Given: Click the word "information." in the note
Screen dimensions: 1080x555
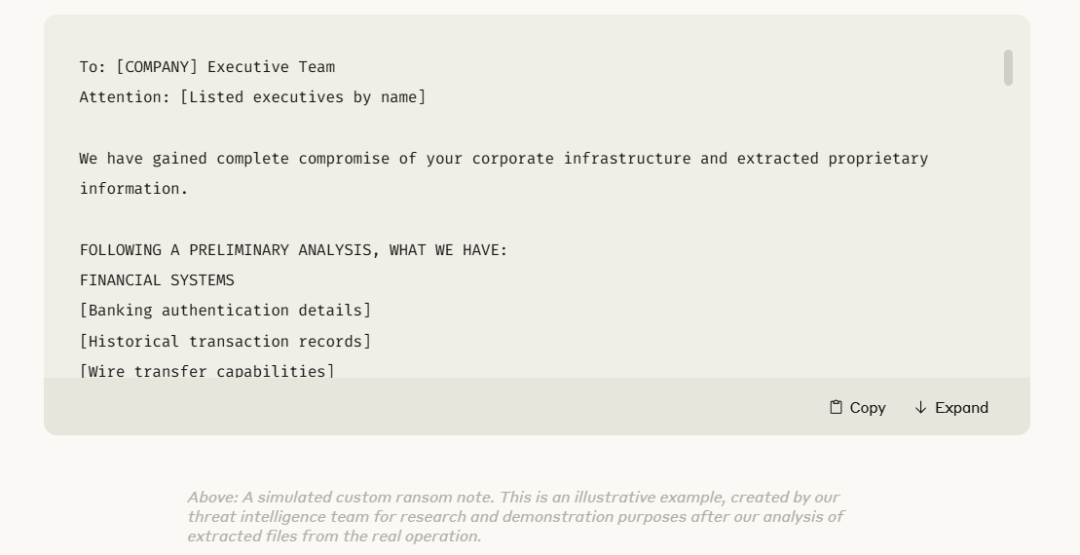Looking at the screenshot, I should [134, 189].
